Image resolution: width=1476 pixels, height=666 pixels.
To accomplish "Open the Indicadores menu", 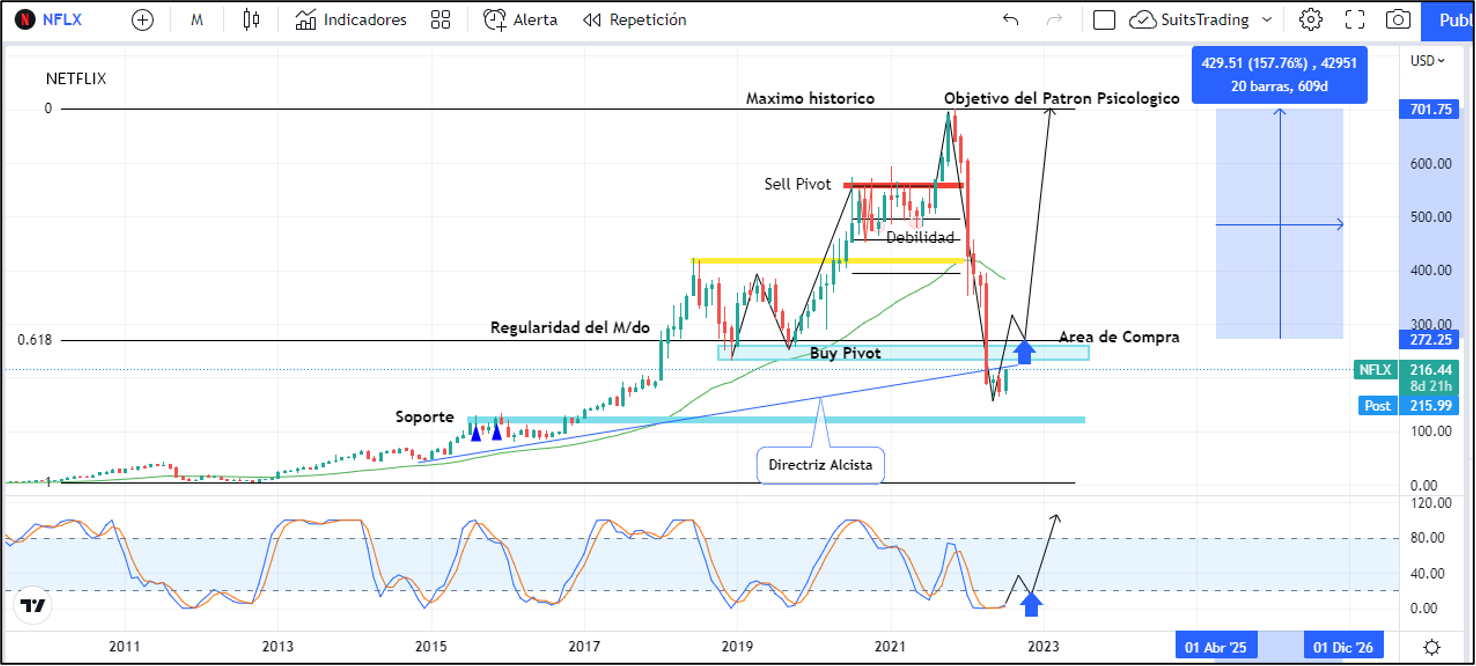I will pyautogui.click(x=351, y=20).
